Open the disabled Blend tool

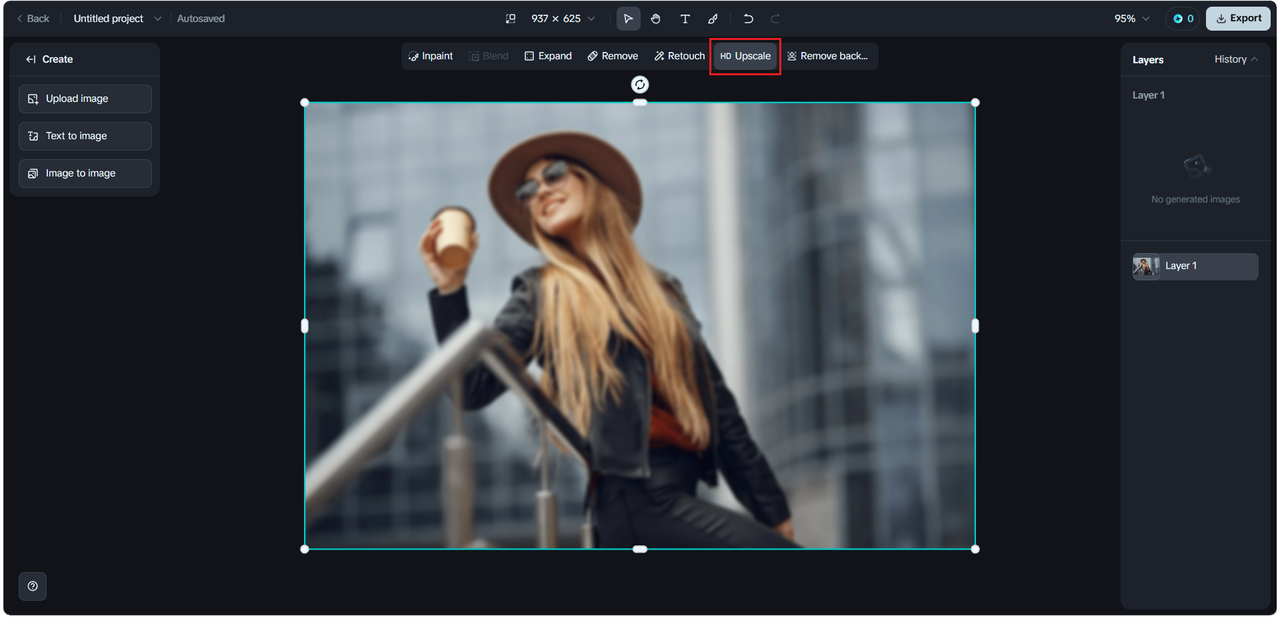(489, 56)
